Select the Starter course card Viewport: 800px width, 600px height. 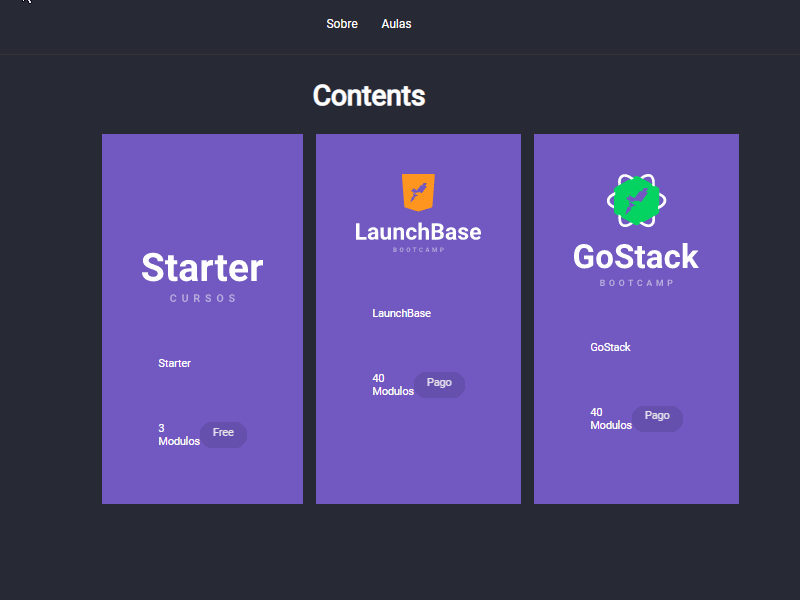point(202,318)
